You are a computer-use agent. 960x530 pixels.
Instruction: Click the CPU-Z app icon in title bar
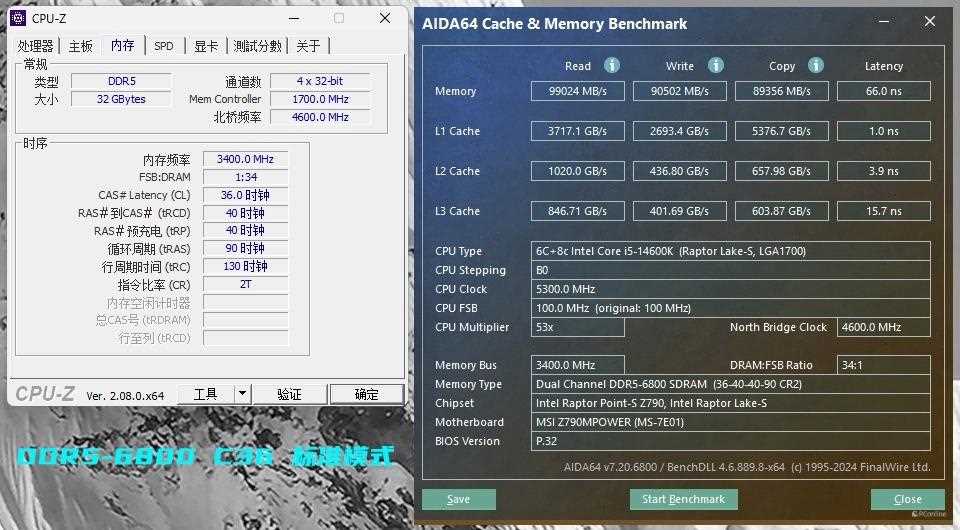pyautogui.click(x=18, y=18)
